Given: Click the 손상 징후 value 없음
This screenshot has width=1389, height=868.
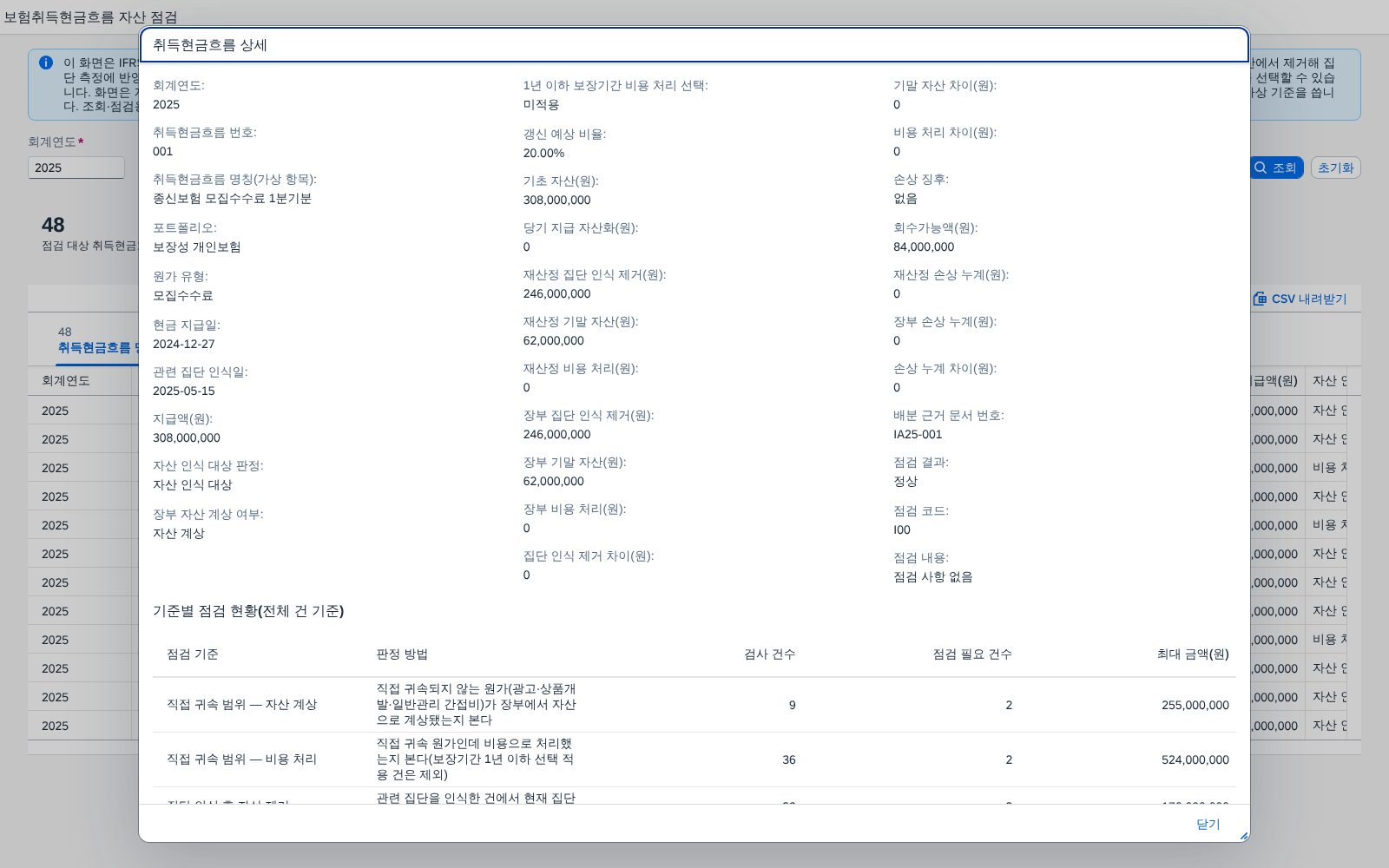Looking at the screenshot, I should click(905, 198).
